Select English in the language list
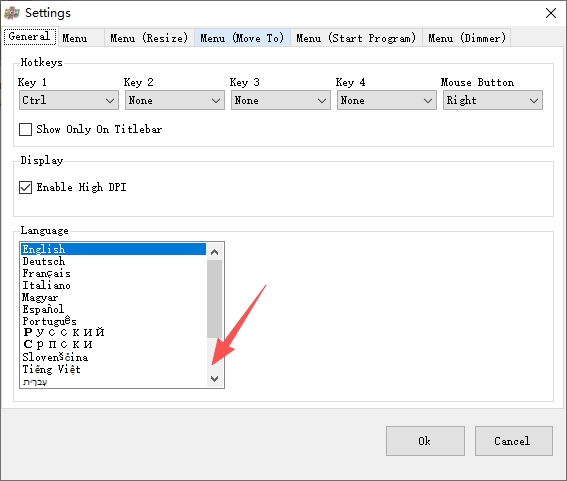 pyautogui.click(x=113, y=249)
